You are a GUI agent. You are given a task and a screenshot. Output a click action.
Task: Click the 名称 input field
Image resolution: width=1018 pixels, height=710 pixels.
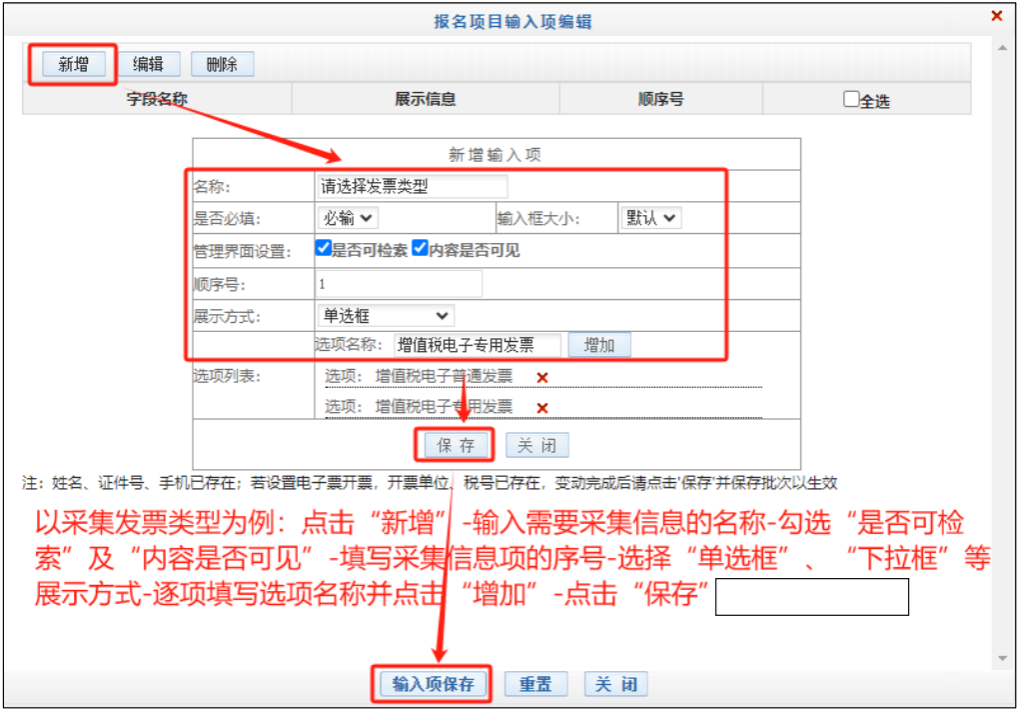click(411, 186)
